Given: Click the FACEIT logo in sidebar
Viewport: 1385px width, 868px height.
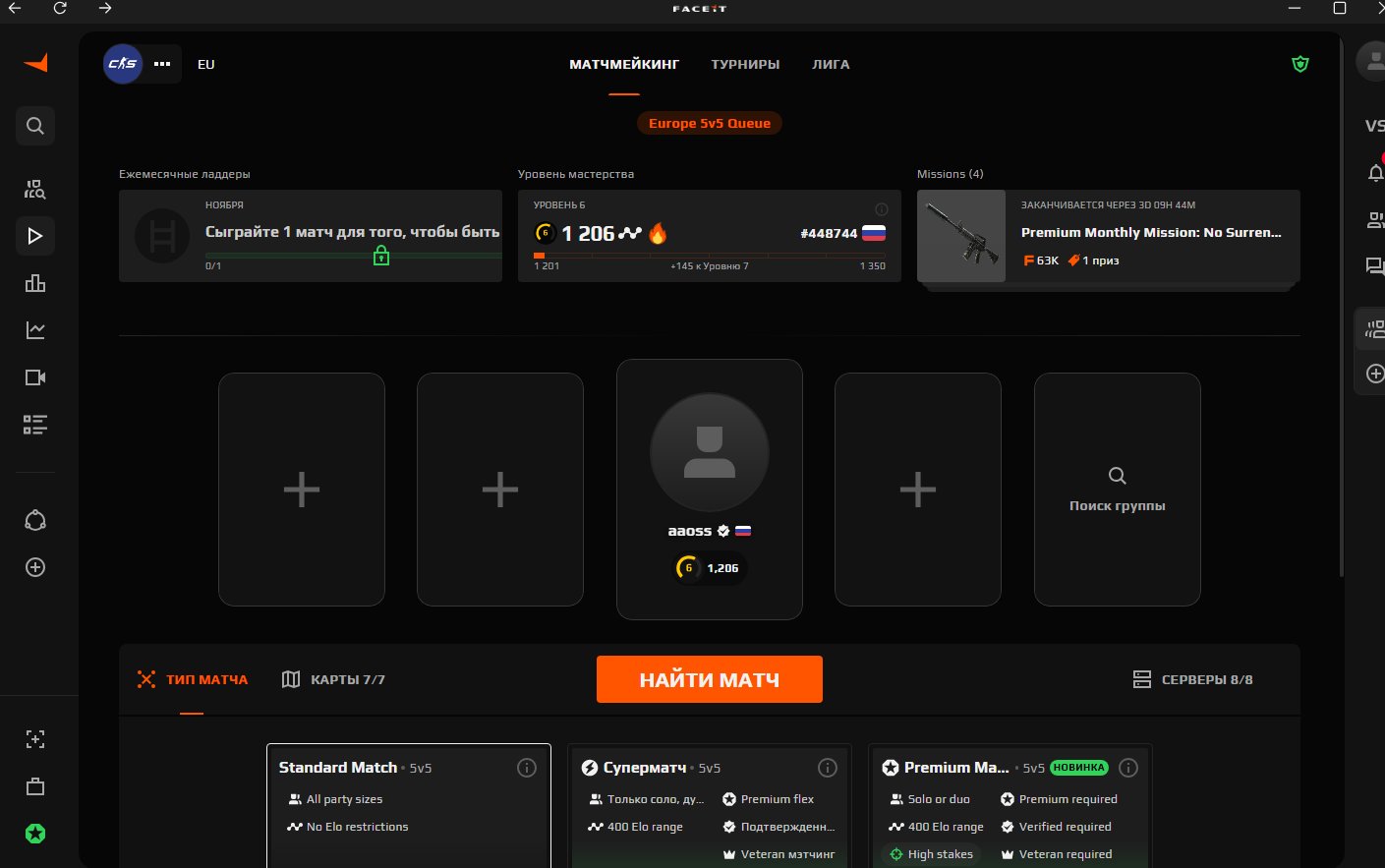Looking at the screenshot, I should point(35,64).
